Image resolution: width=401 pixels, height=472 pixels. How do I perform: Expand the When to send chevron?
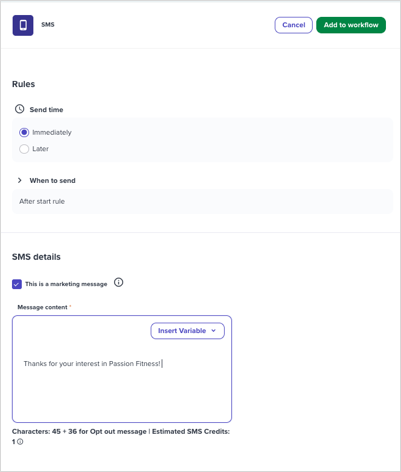click(20, 180)
